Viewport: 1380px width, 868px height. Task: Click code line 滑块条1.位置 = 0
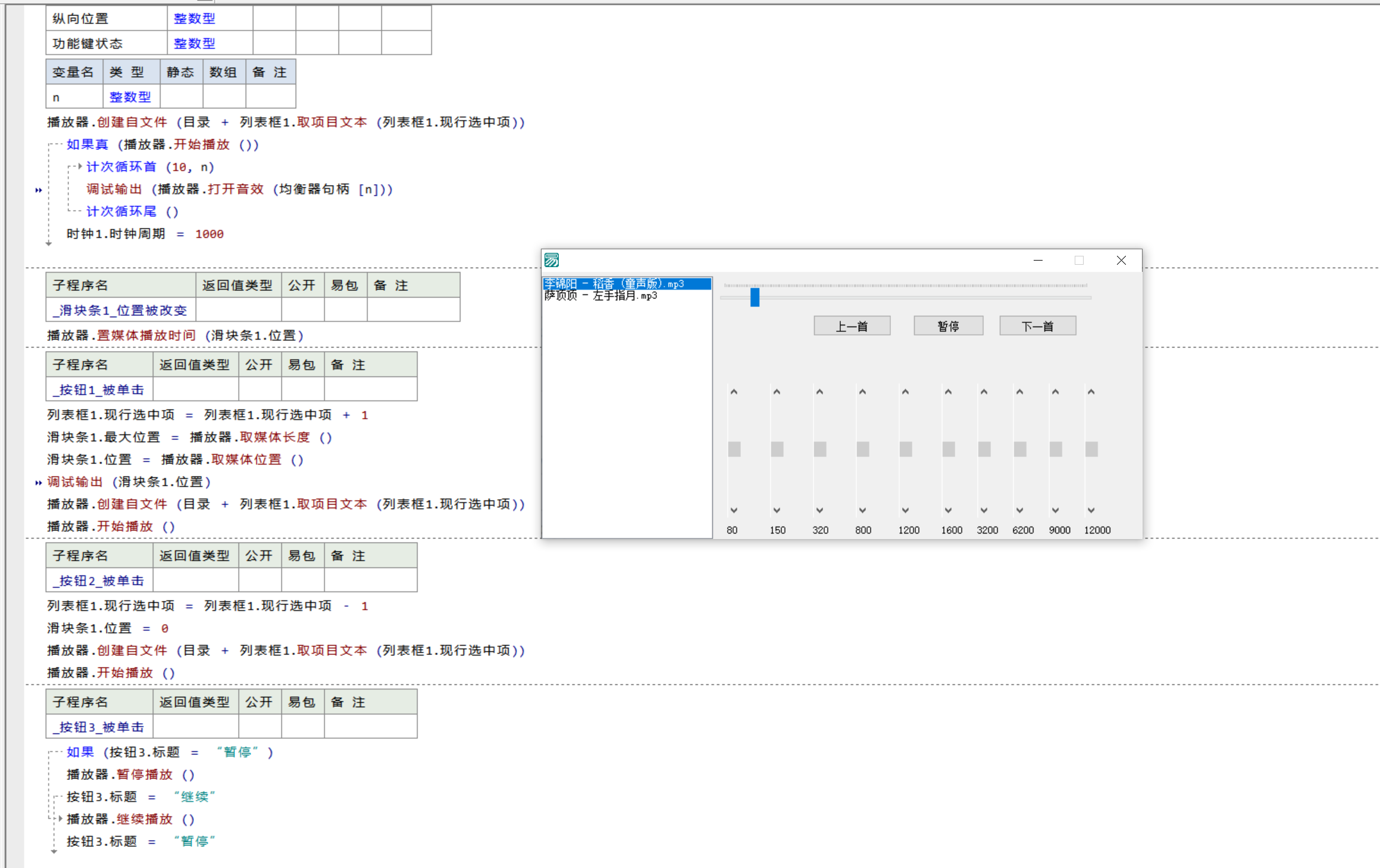coord(108,628)
